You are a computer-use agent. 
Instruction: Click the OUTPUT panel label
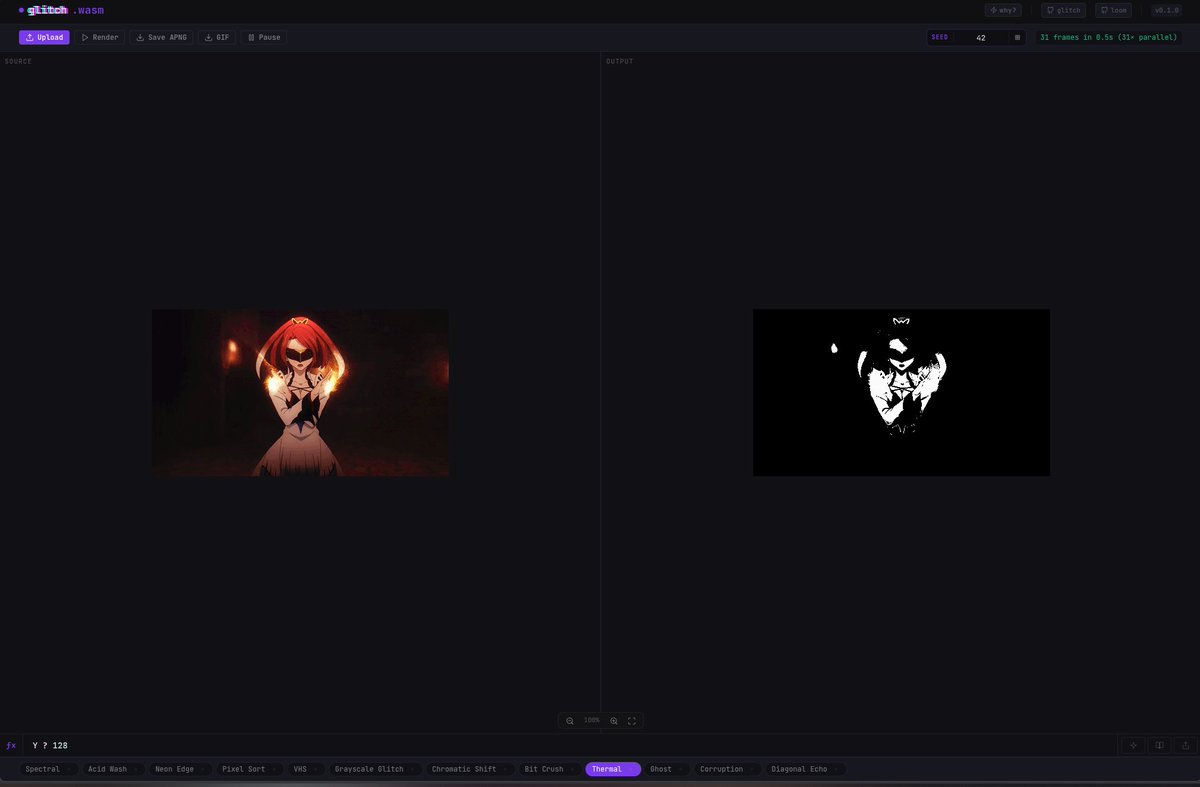(x=620, y=62)
